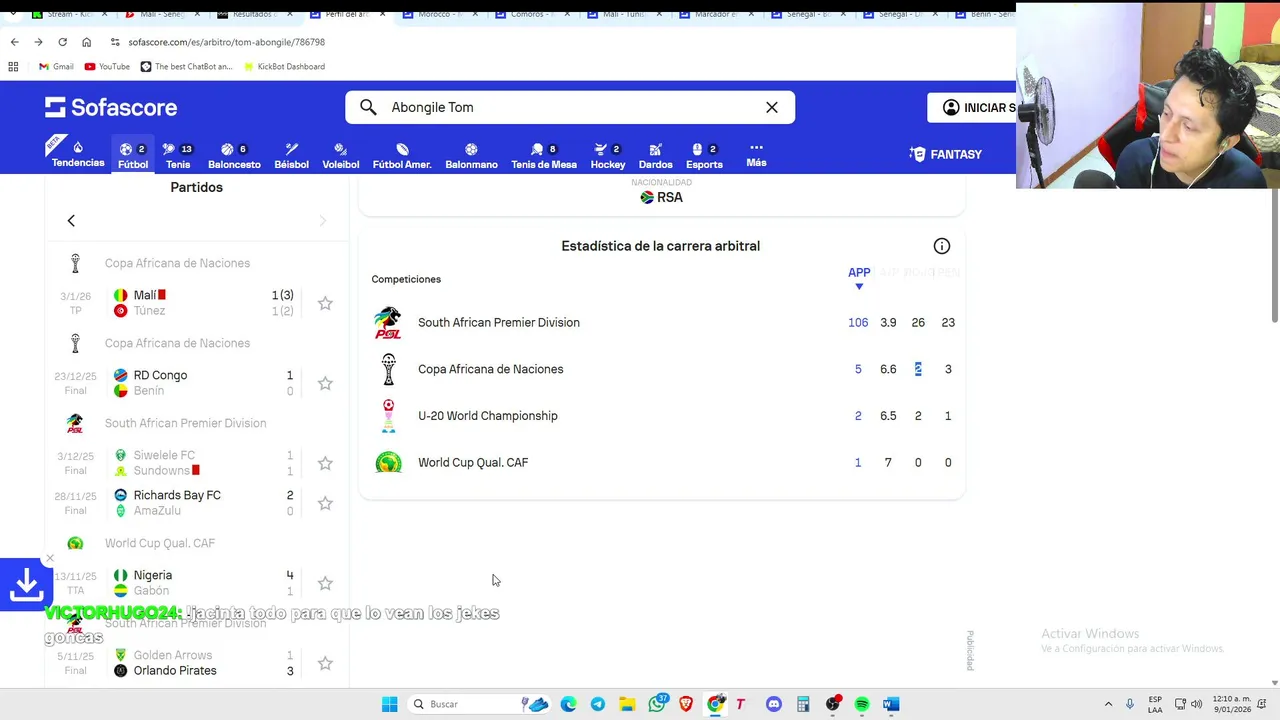Switch to the Béisbol section
Image resolution: width=1280 pixels, height=720 pixels.
click(x=291, y=155)
